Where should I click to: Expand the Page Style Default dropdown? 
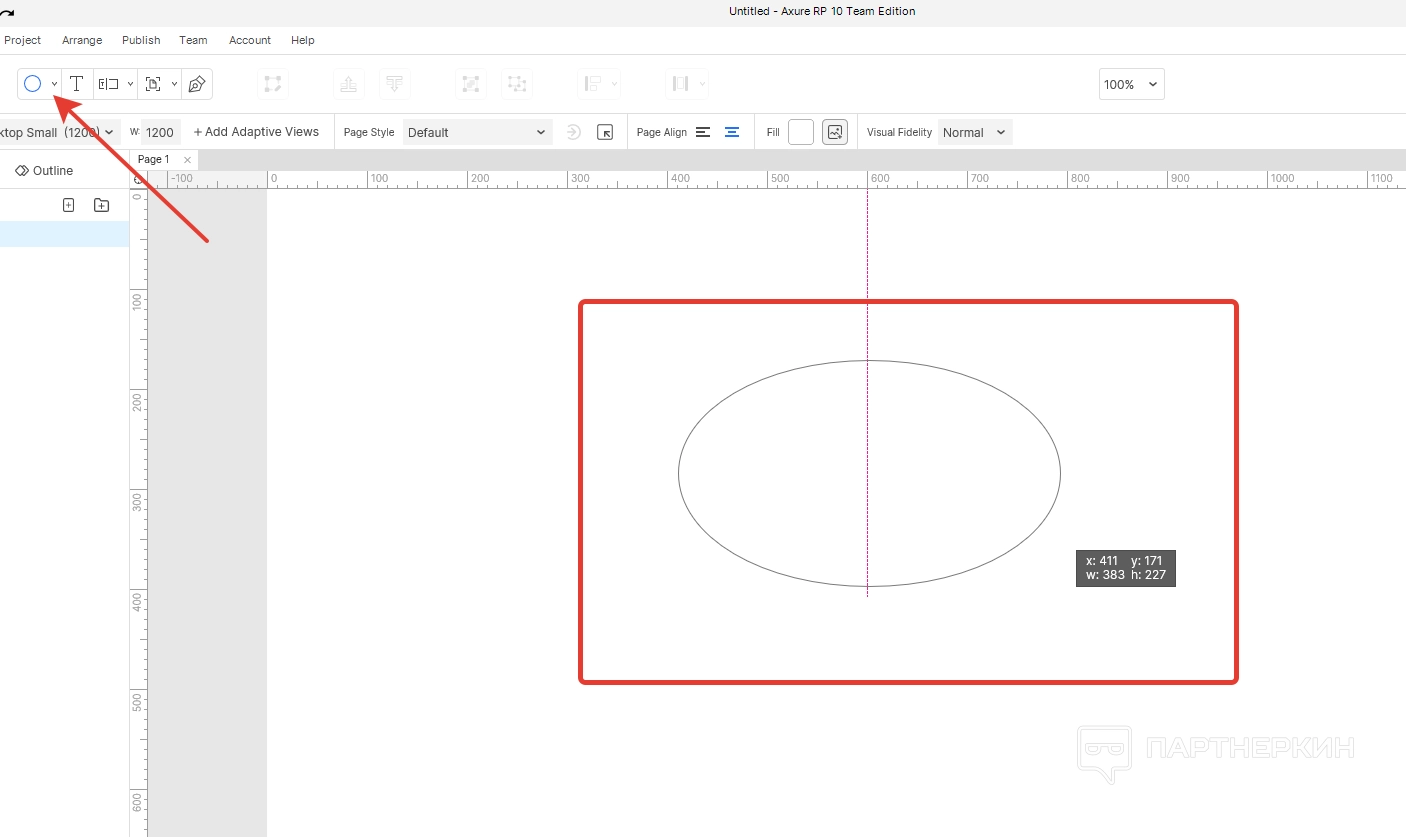tap(477, 132)
